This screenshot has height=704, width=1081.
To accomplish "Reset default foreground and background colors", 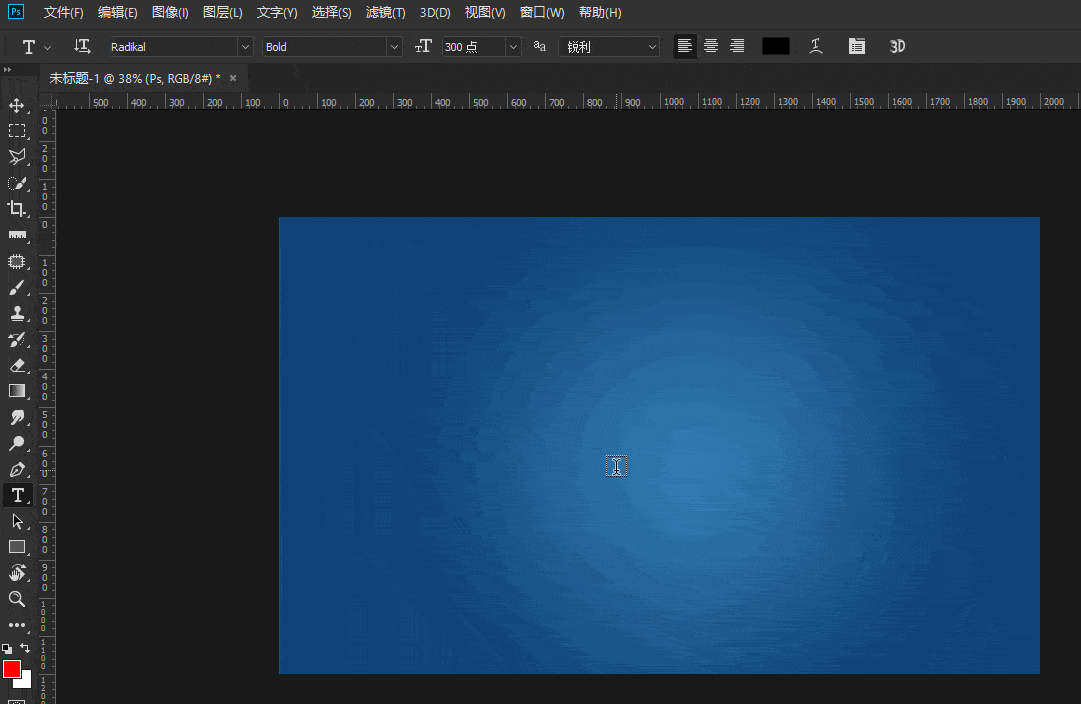I will pyautogui.click(x=7, y=649).
